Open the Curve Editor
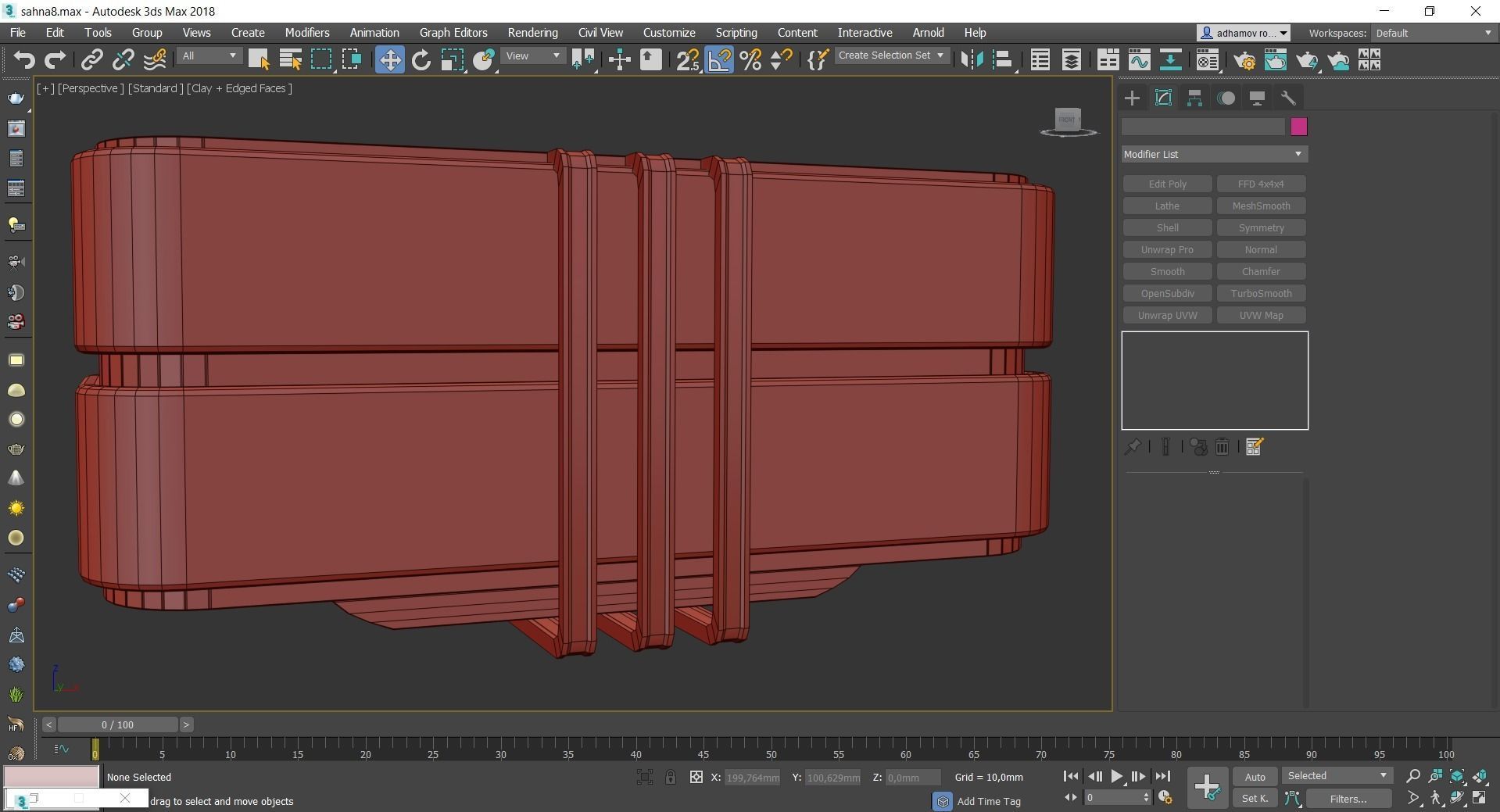Screen dimensions: 1500x812 [x=1139, y=60]
